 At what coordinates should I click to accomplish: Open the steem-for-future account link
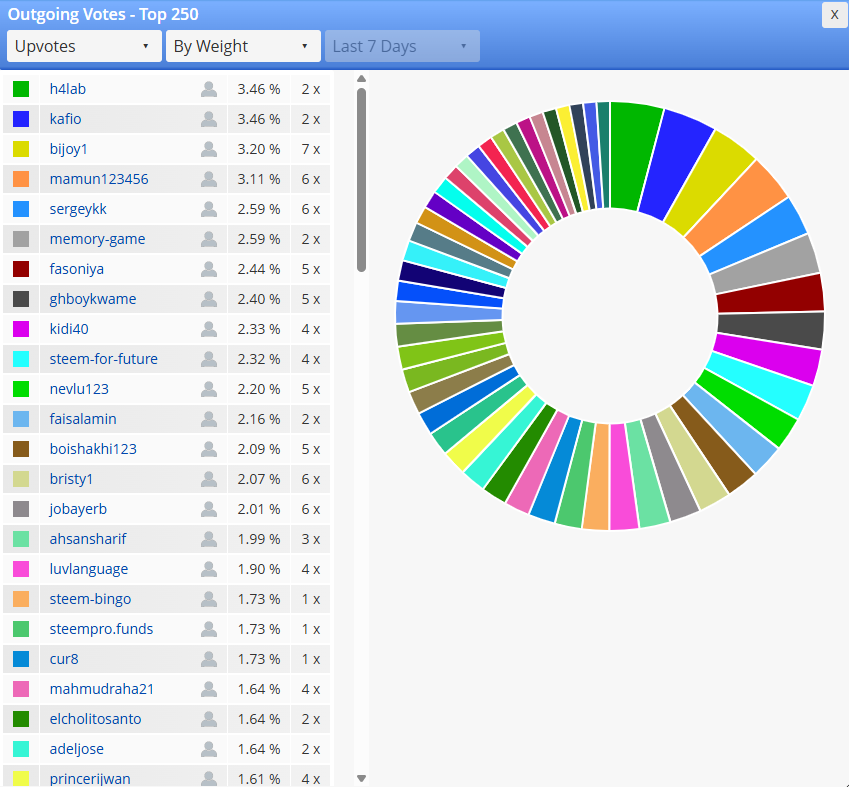tap(103, 359)
